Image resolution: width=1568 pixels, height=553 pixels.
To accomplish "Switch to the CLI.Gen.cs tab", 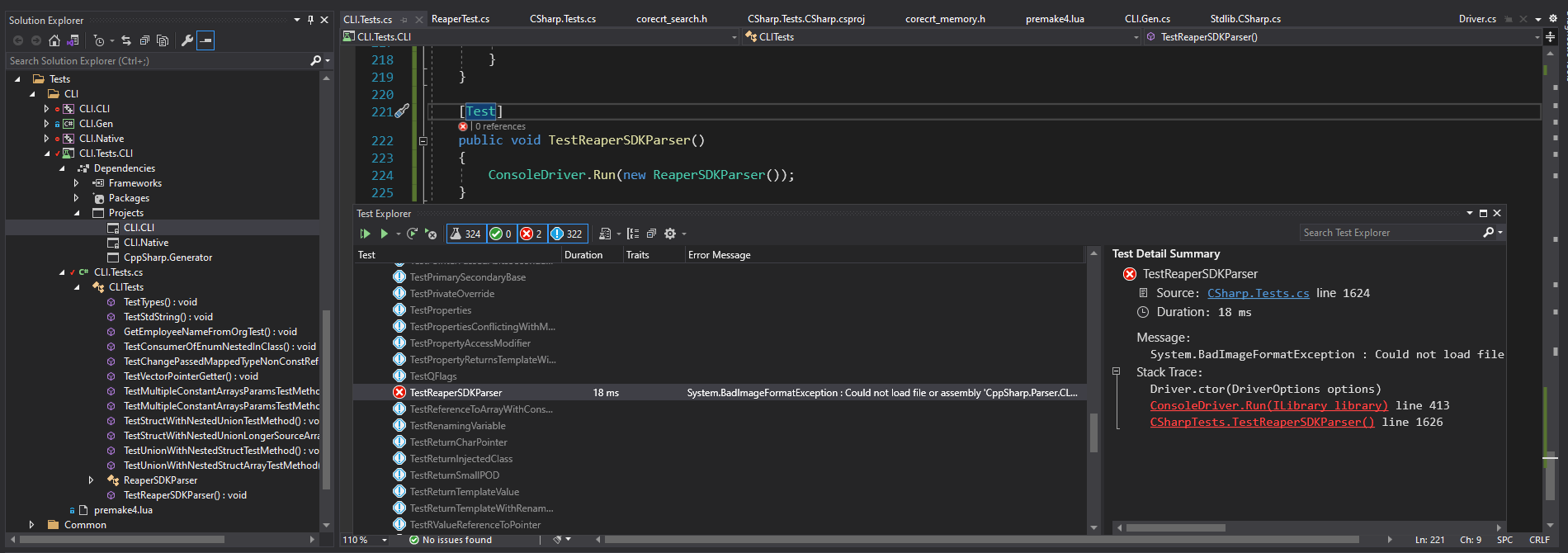I will tap(1147, 19).
